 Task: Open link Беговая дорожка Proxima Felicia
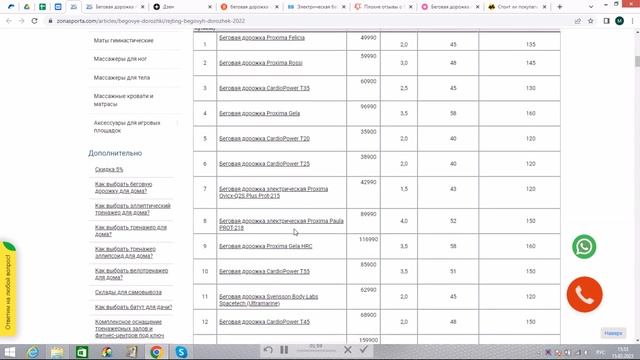tap(262, 38)
